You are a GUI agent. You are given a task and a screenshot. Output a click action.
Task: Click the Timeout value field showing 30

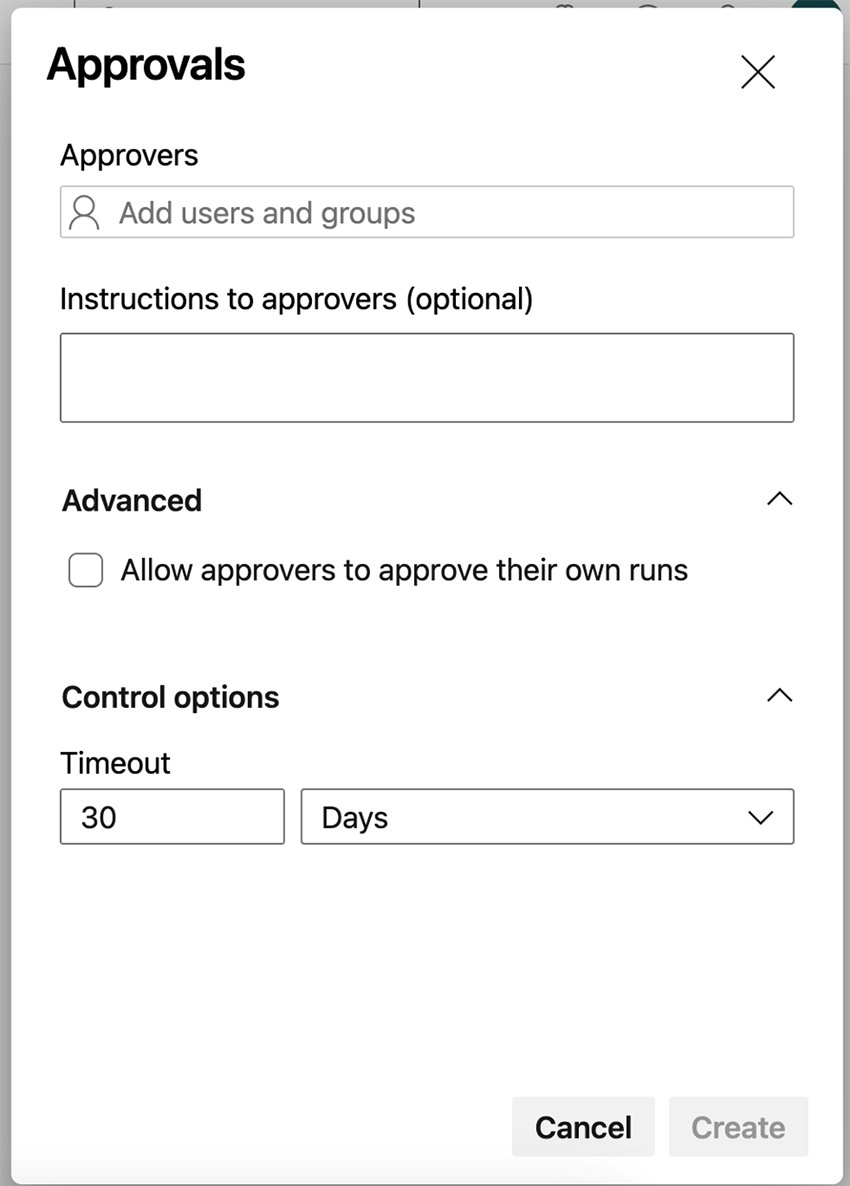[172, 817]
